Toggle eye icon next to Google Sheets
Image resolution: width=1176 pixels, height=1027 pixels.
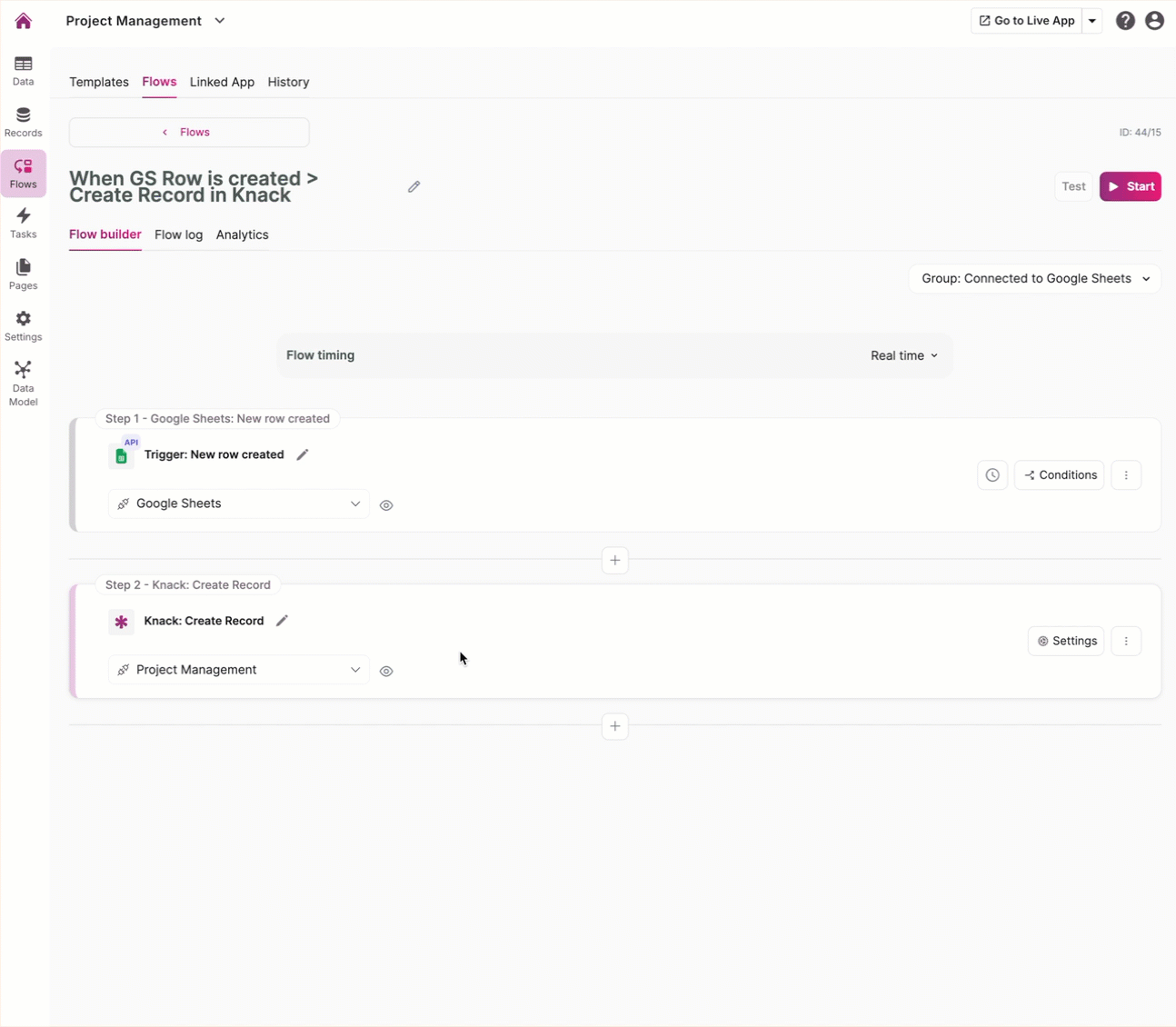click(386, 505)
